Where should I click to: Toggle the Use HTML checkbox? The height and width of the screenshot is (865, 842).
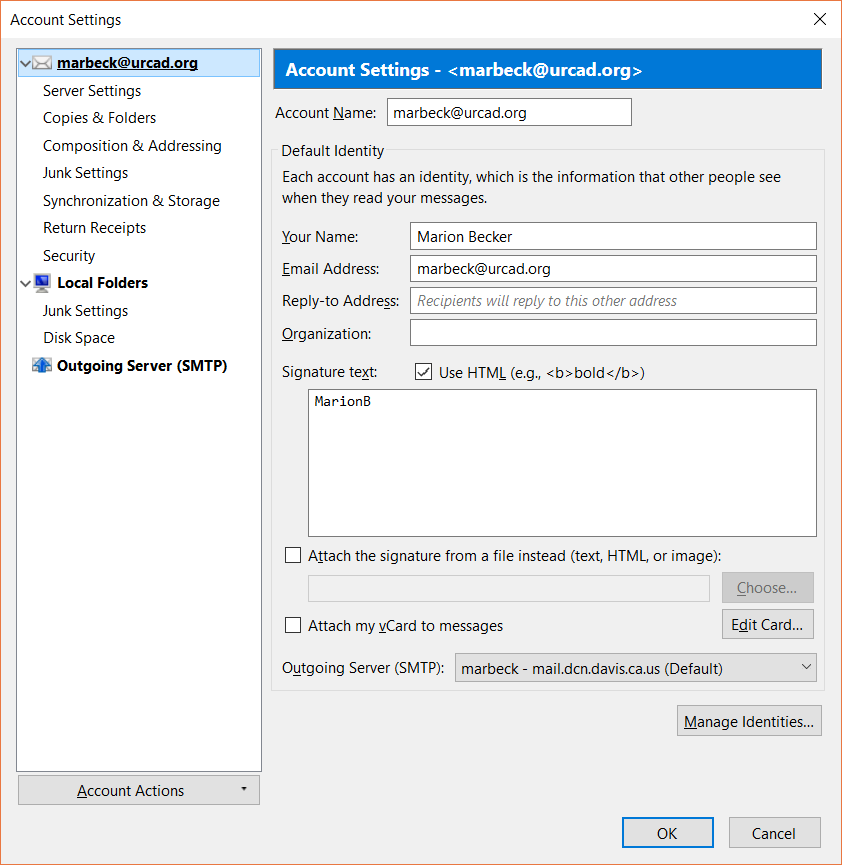click(423, 372)
